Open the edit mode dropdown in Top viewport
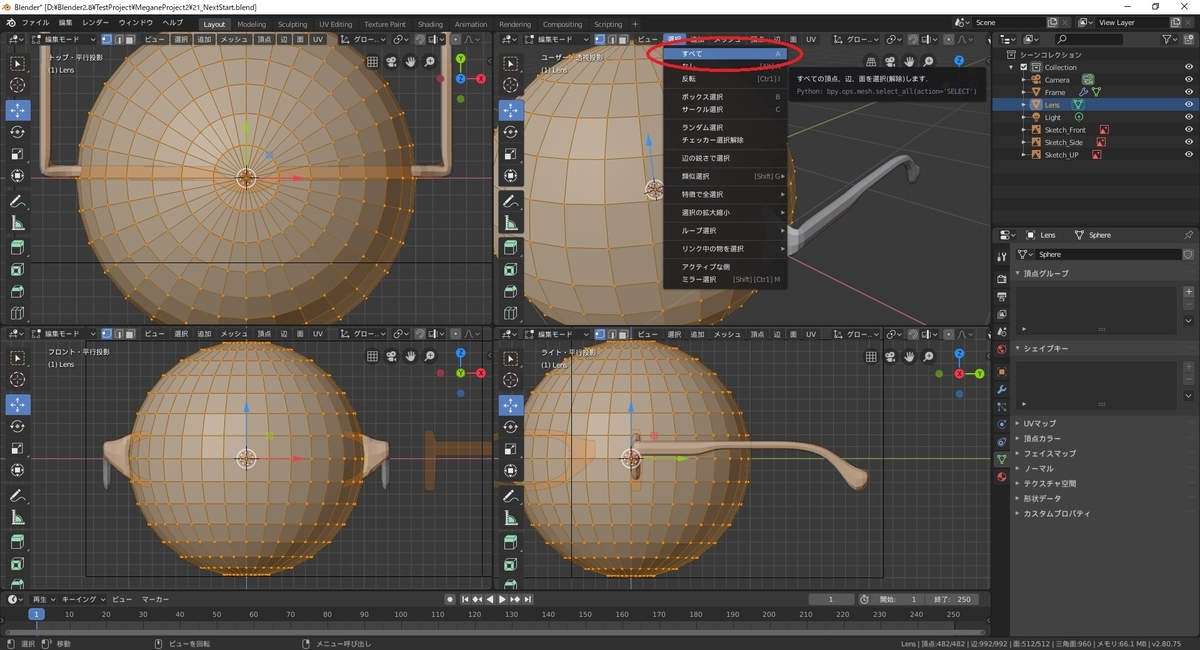 pyautogui.click(x=63, y=39)
